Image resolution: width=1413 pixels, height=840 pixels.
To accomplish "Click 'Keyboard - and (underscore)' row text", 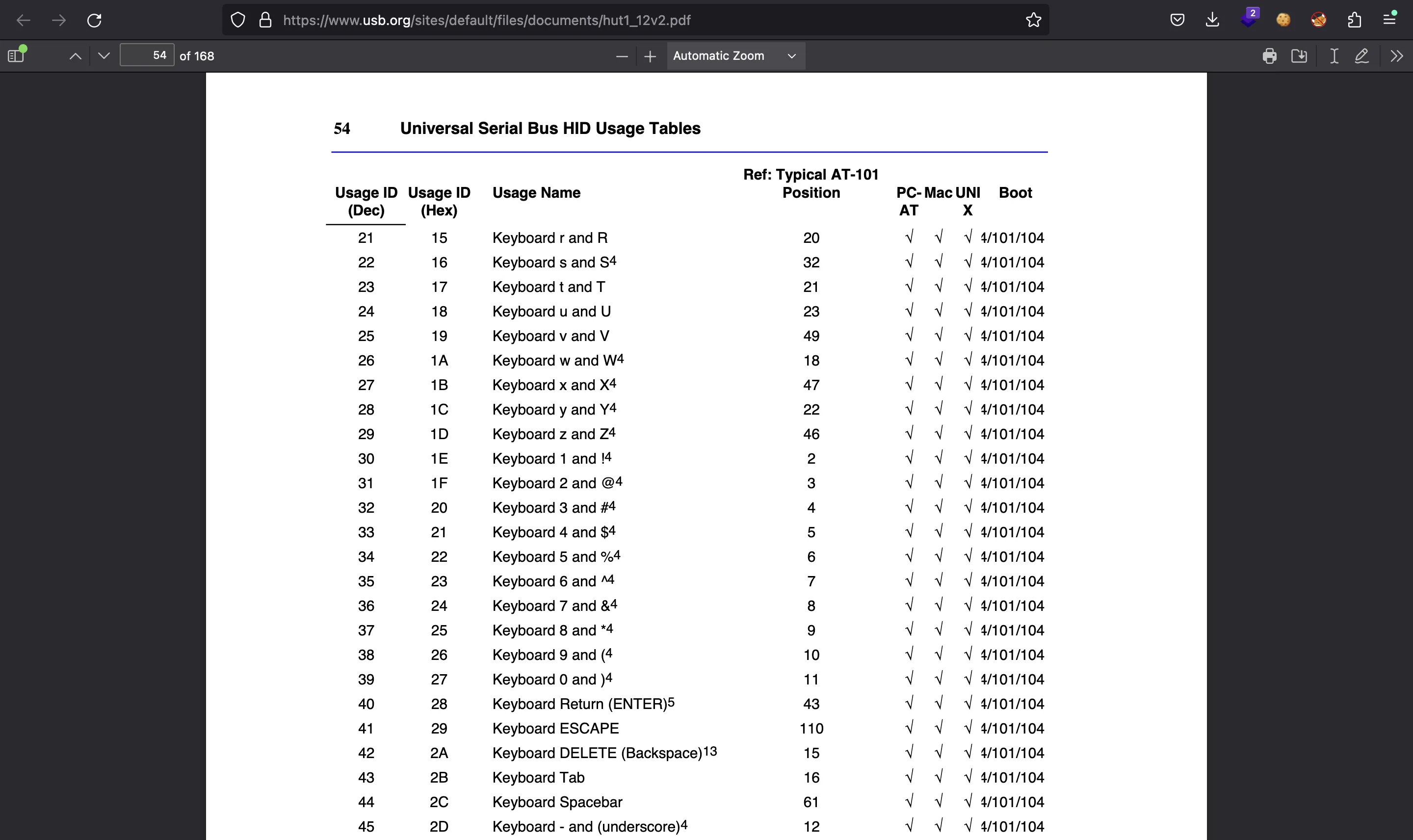I will pos(585,827).
